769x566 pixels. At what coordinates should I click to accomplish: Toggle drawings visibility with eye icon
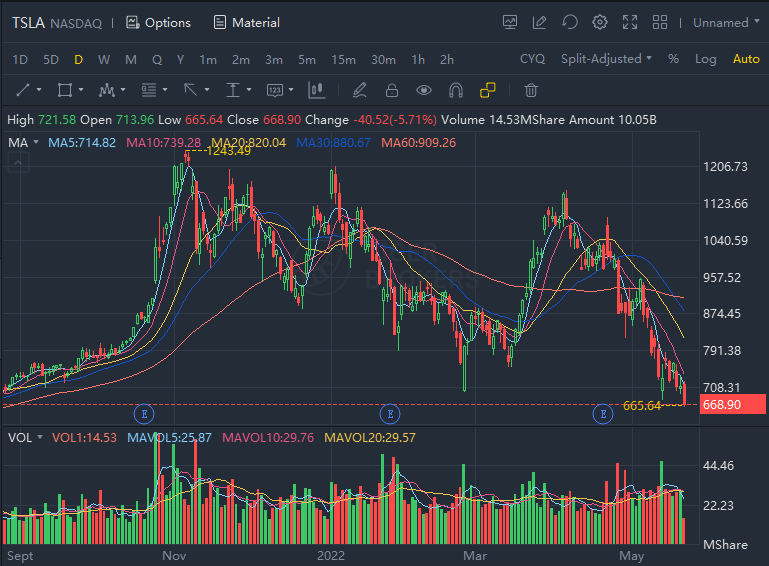pos(424,90)
